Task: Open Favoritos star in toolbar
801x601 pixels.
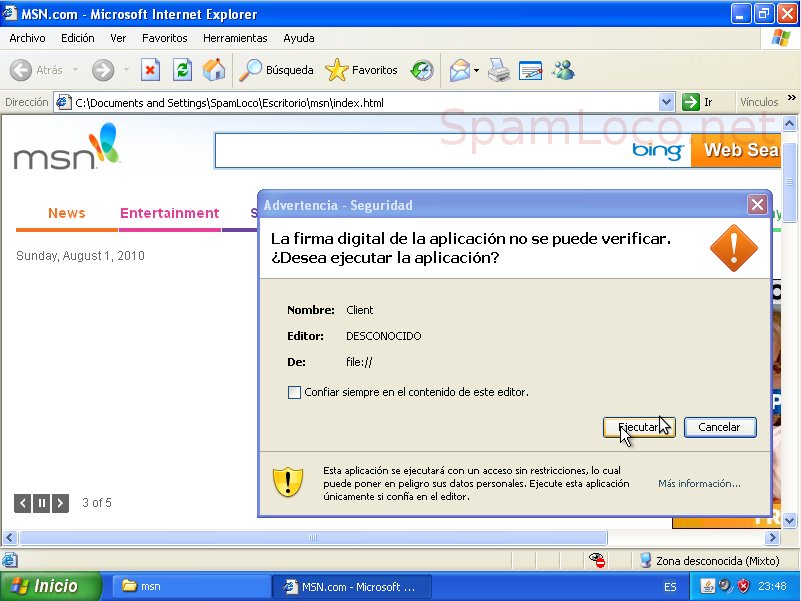Action: 361,70
